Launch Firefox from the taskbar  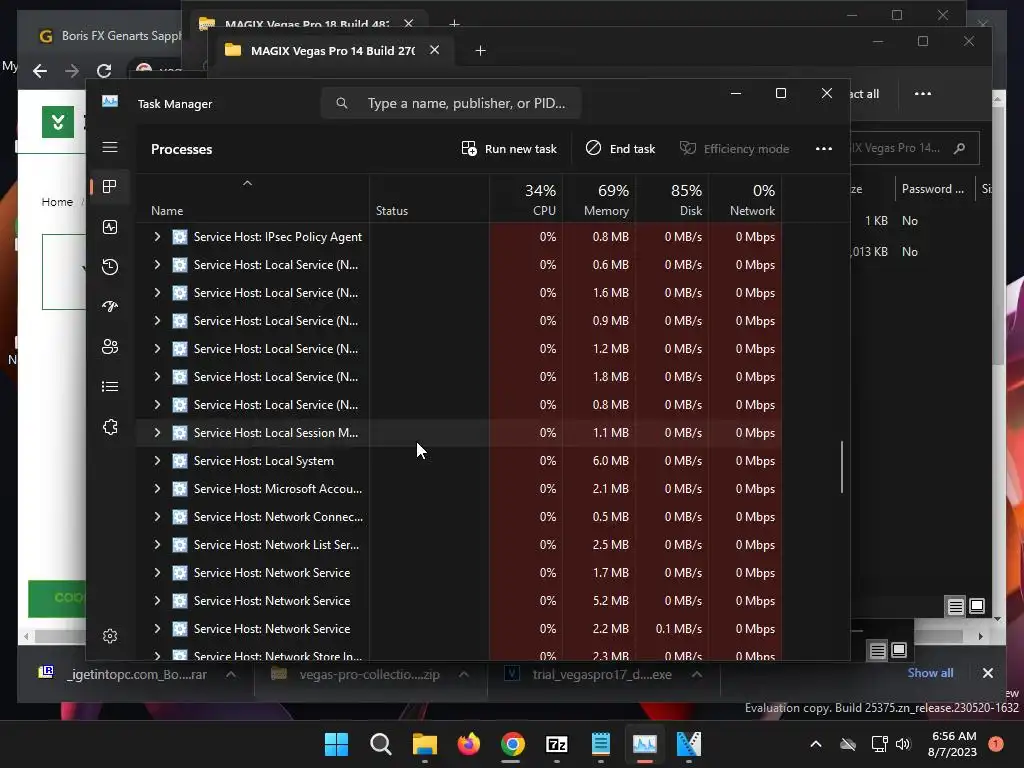click(x=468, y=743)
